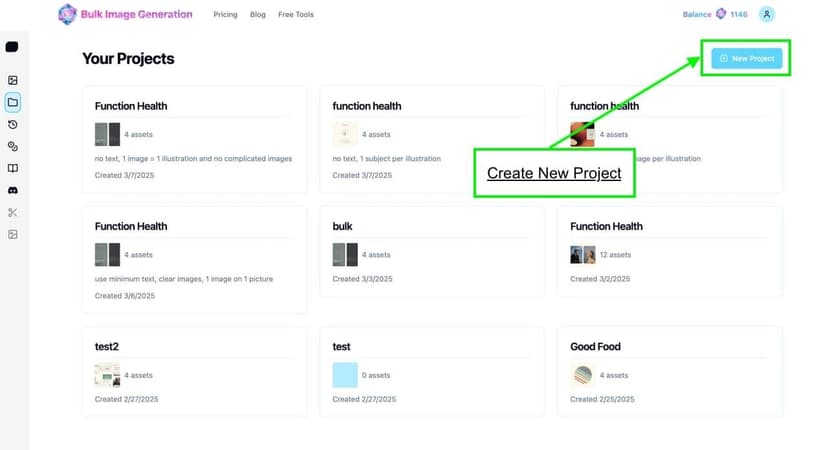Click the Good Food project thumbnail
This screenshot has width=828, height=450.
tap(582, 375)
